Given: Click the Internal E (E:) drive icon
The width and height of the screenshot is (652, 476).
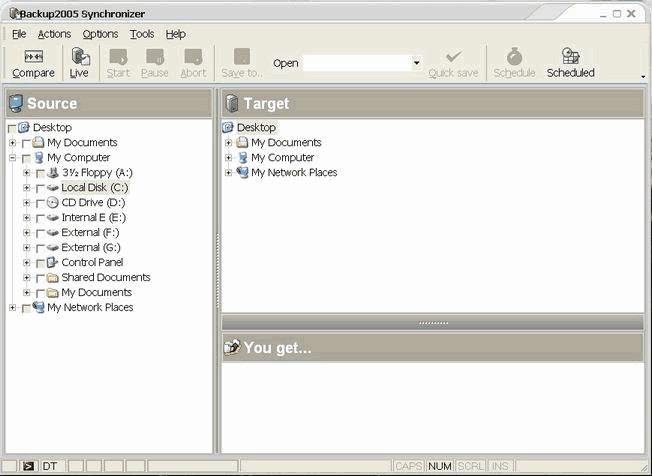Looking at the screenshot, I should click(x=52, y=217).
